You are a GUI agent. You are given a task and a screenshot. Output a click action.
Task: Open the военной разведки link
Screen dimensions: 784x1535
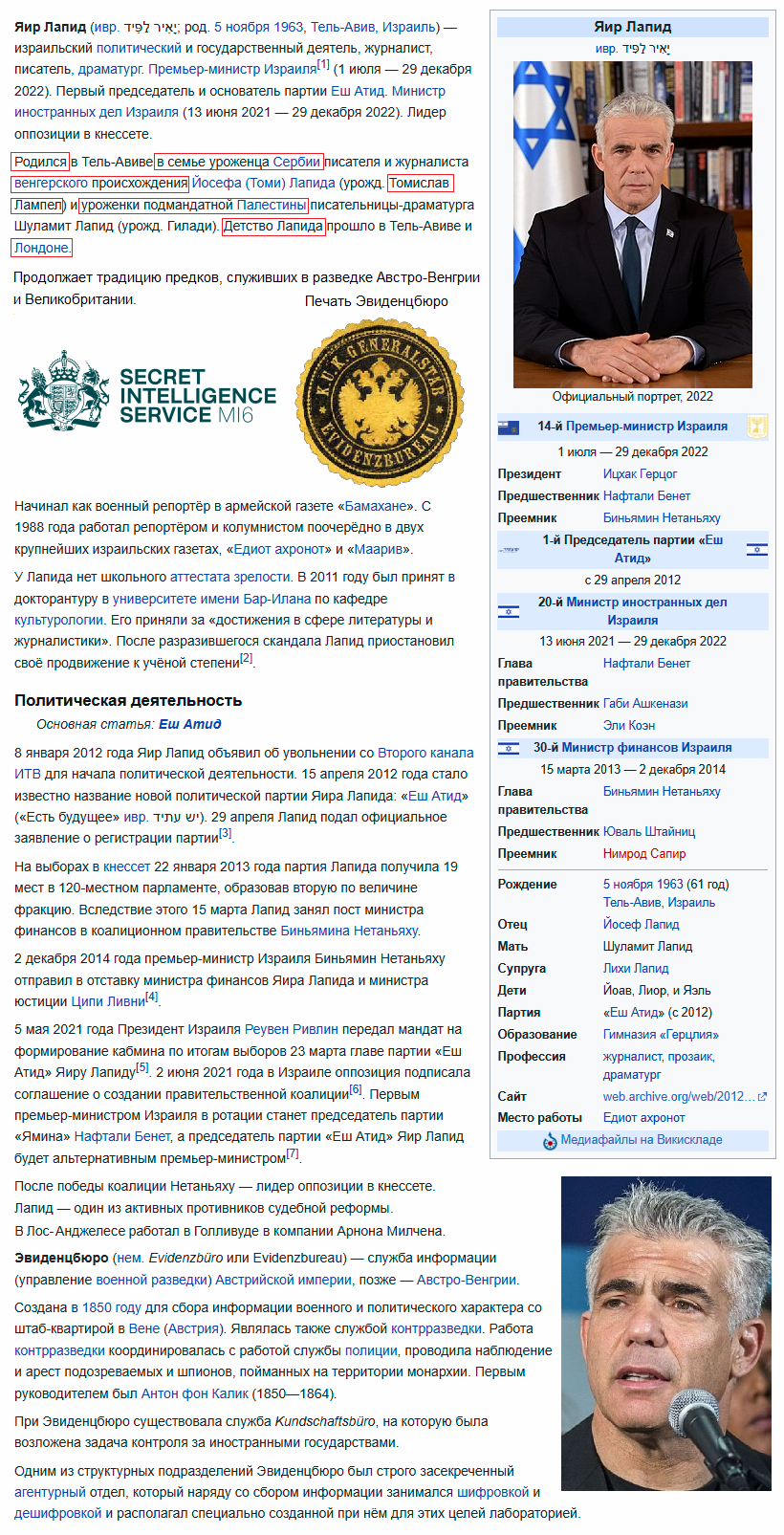152,1280
